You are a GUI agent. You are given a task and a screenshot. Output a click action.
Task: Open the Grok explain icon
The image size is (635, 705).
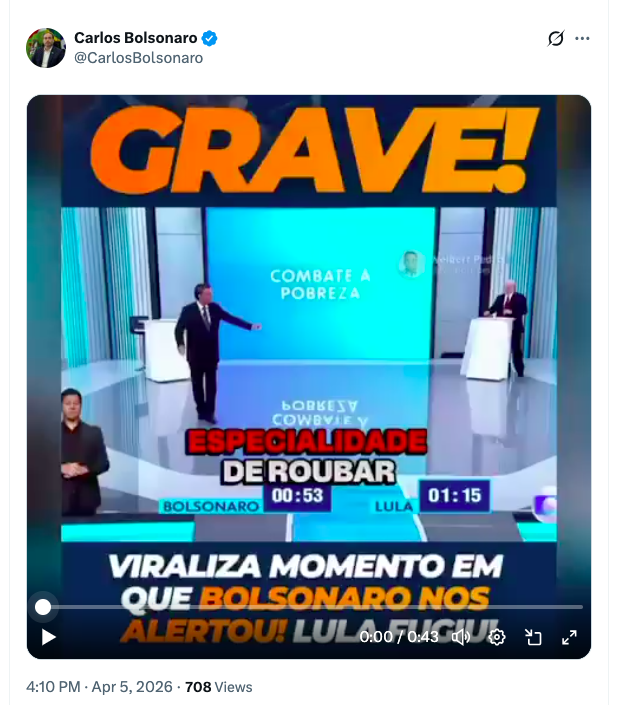tap(555, 38)
